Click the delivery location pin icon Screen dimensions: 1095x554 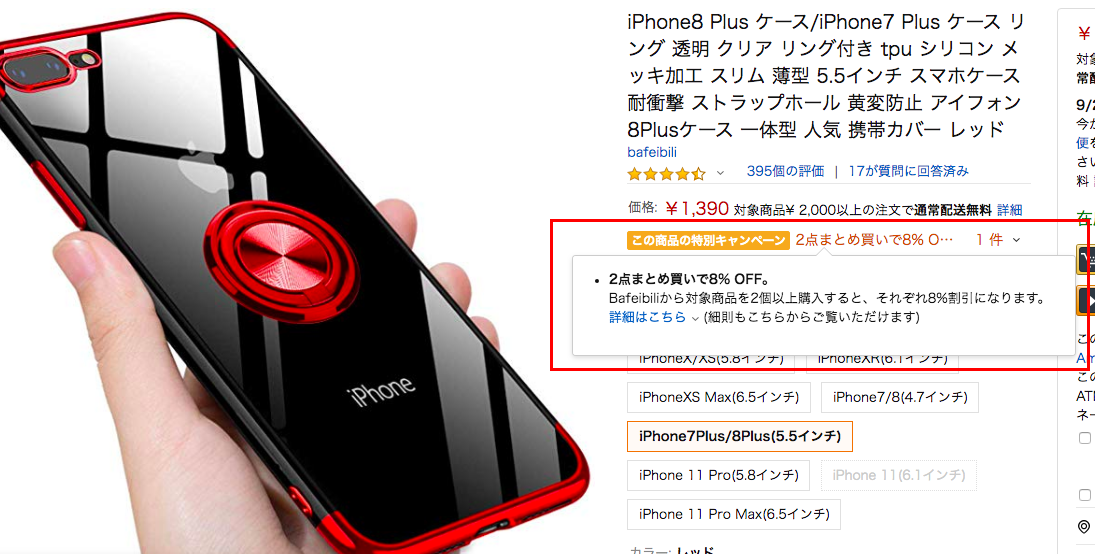(1084, 527)
